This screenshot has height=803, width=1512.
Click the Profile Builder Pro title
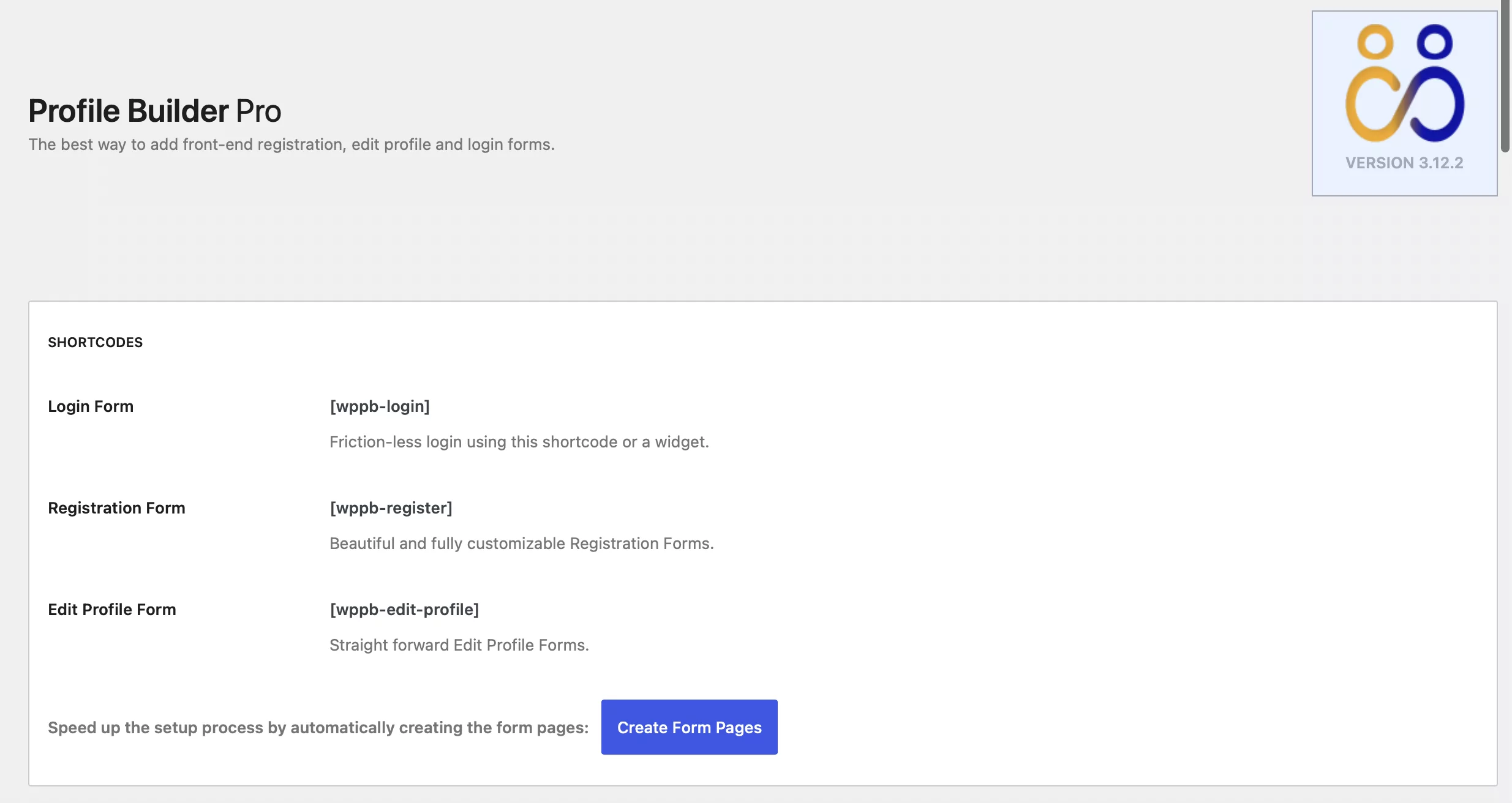pos(155,111)
